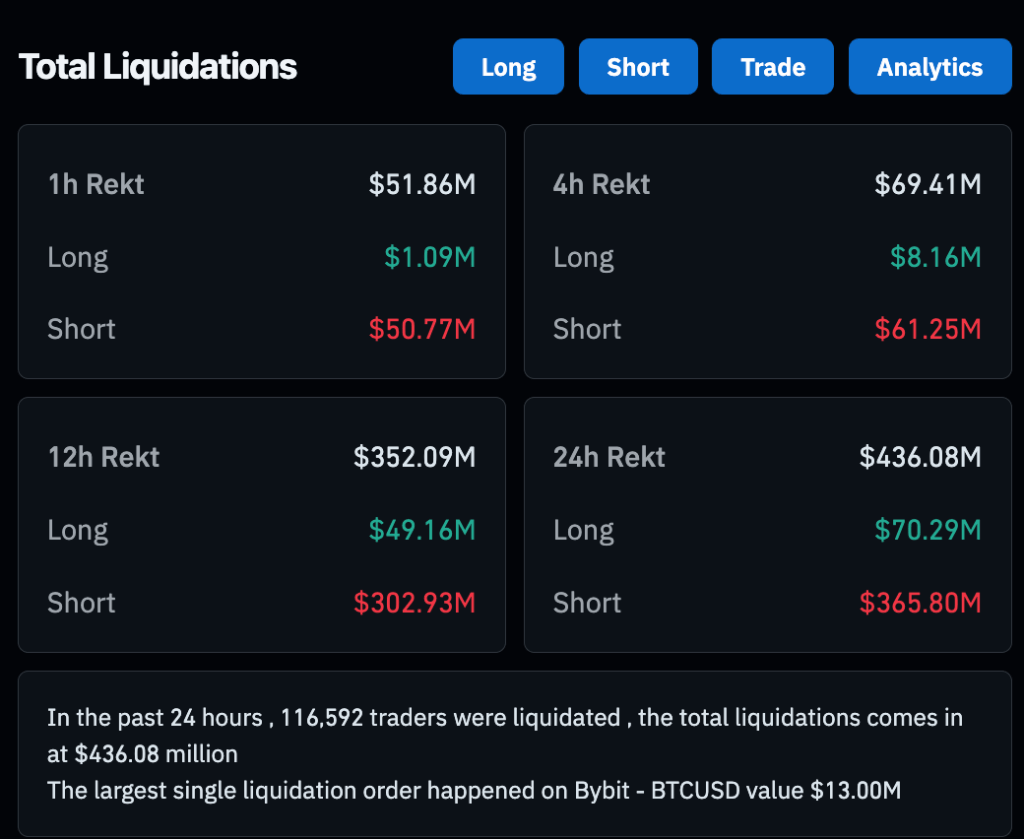This screenshot has width=1024, height=839.
Task: Click the Bybit BTCUSD largest liquidation line
Action: coord(474,790)
